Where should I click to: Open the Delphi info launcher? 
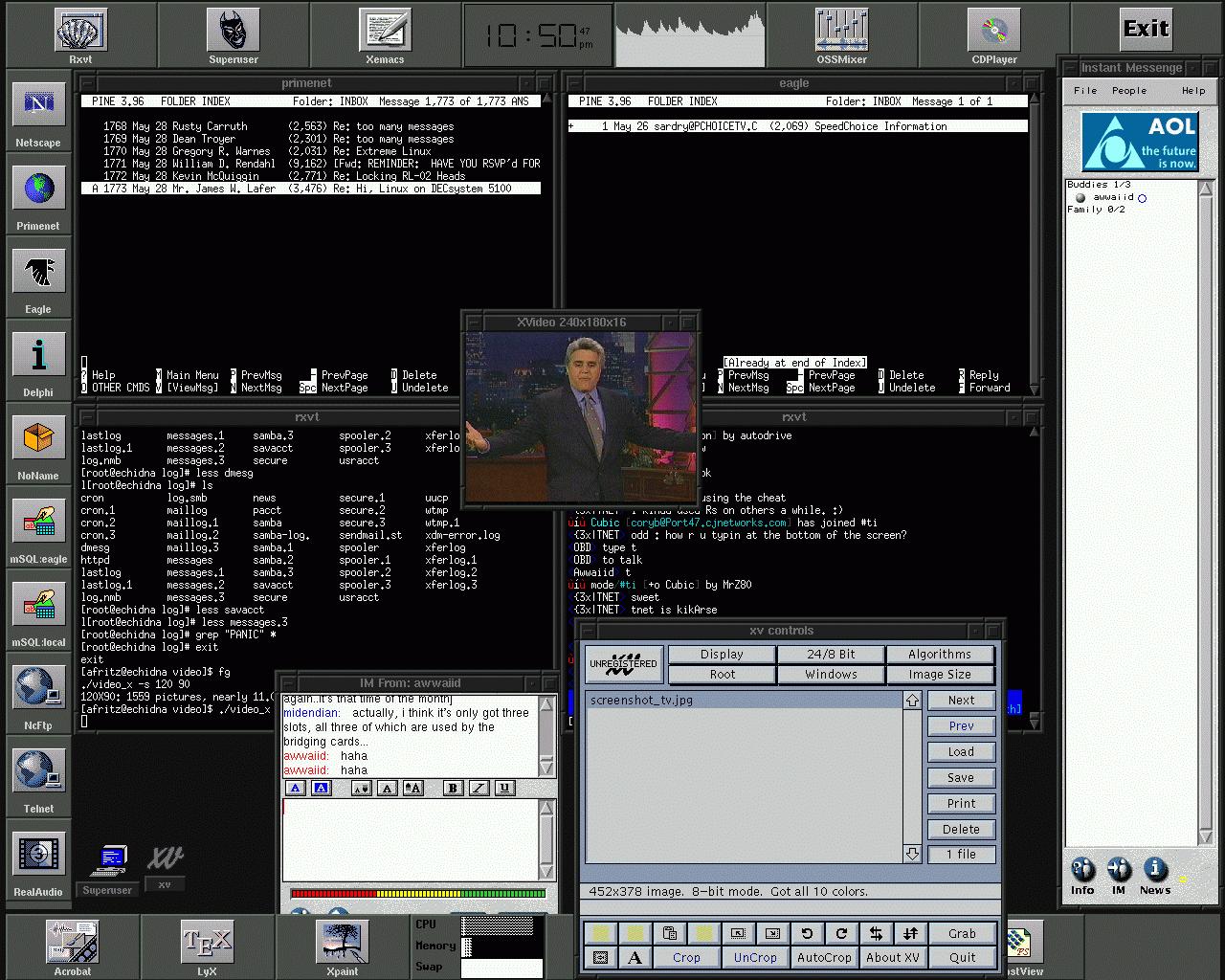(x=38, y=355)
